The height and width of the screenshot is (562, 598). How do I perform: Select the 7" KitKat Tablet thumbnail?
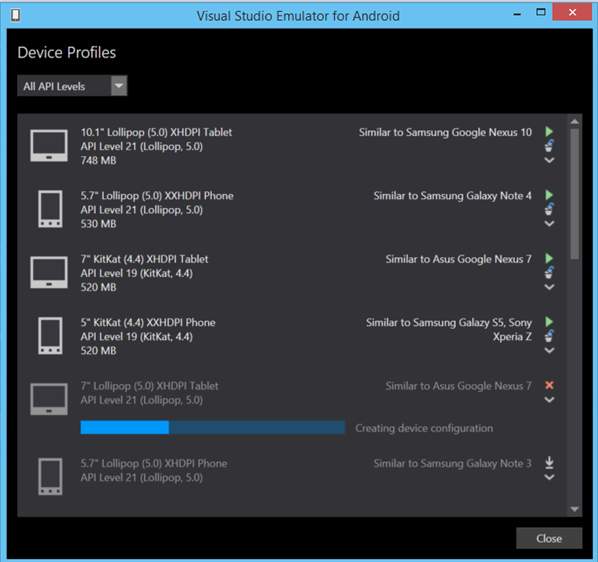(49, 272)
